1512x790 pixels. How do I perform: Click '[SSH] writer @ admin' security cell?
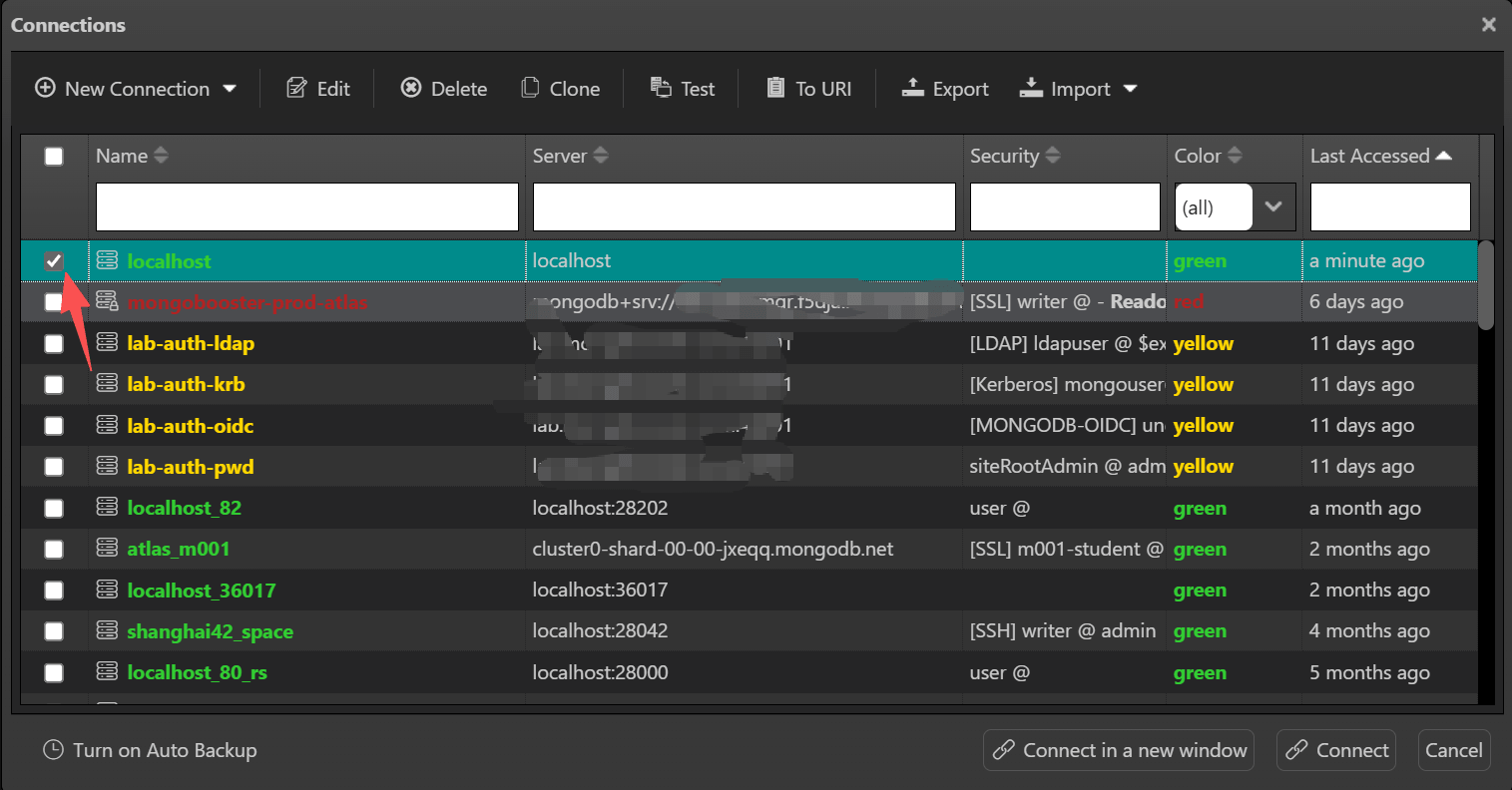1065,630
